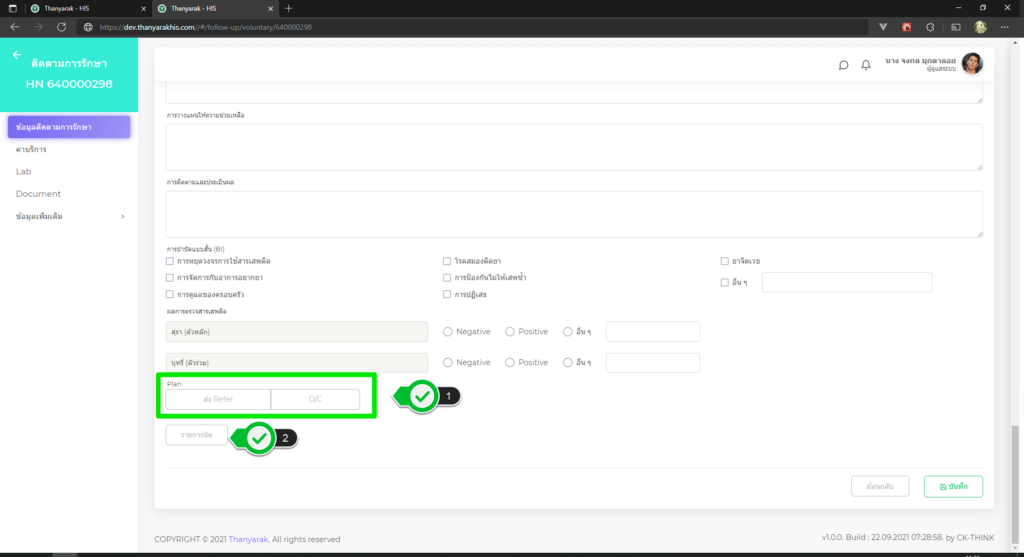Open the chat messages icon
Screen dimensions: 1024x557
click(843, 65)
